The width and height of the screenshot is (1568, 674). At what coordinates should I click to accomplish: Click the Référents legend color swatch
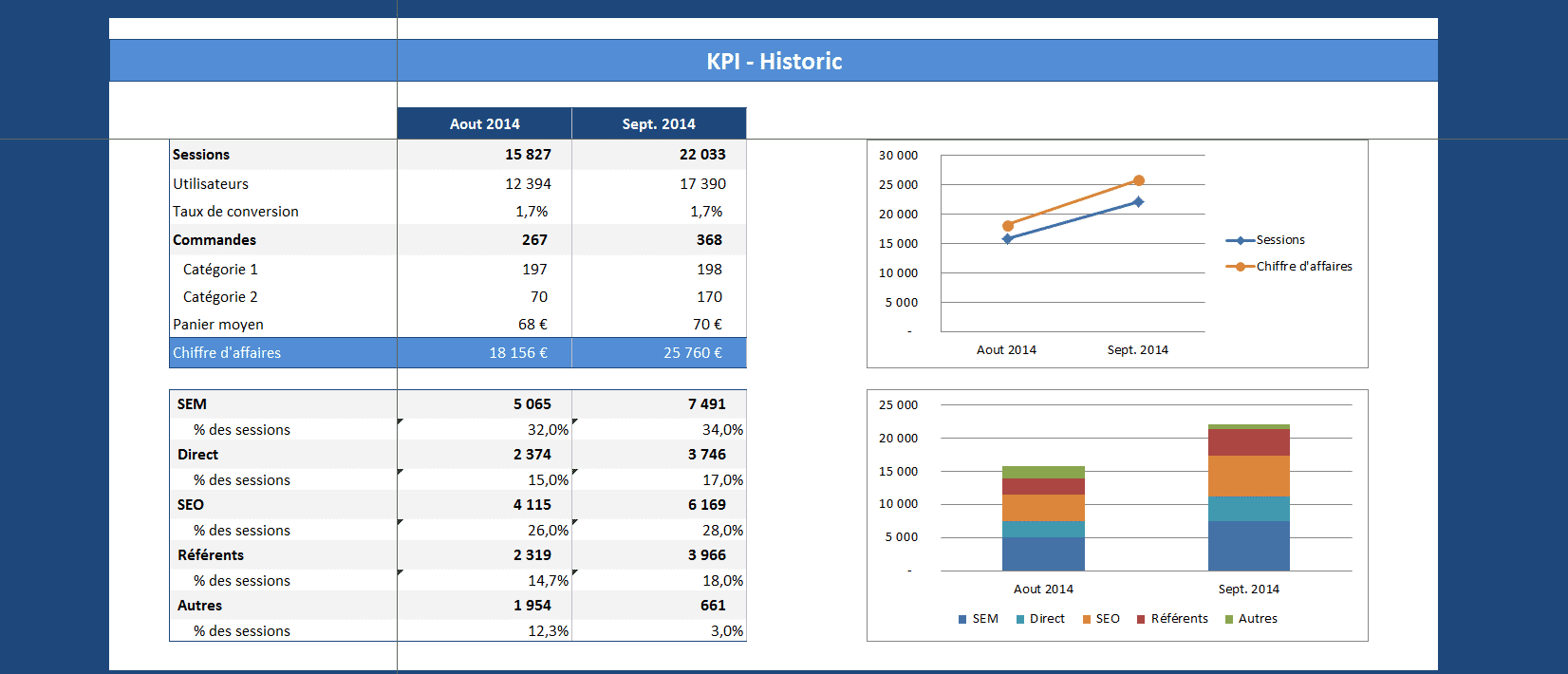[x=1141, y=619]
